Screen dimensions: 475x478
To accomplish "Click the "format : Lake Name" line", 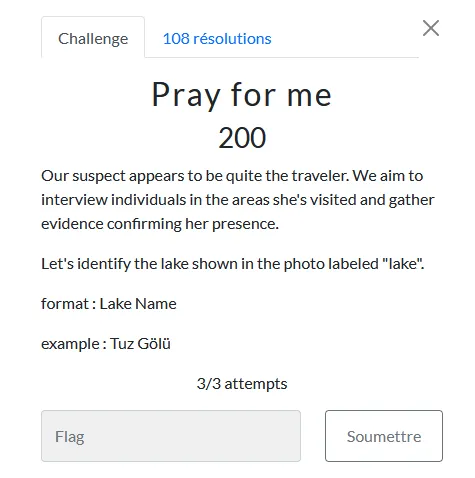I will pos(109,304).
